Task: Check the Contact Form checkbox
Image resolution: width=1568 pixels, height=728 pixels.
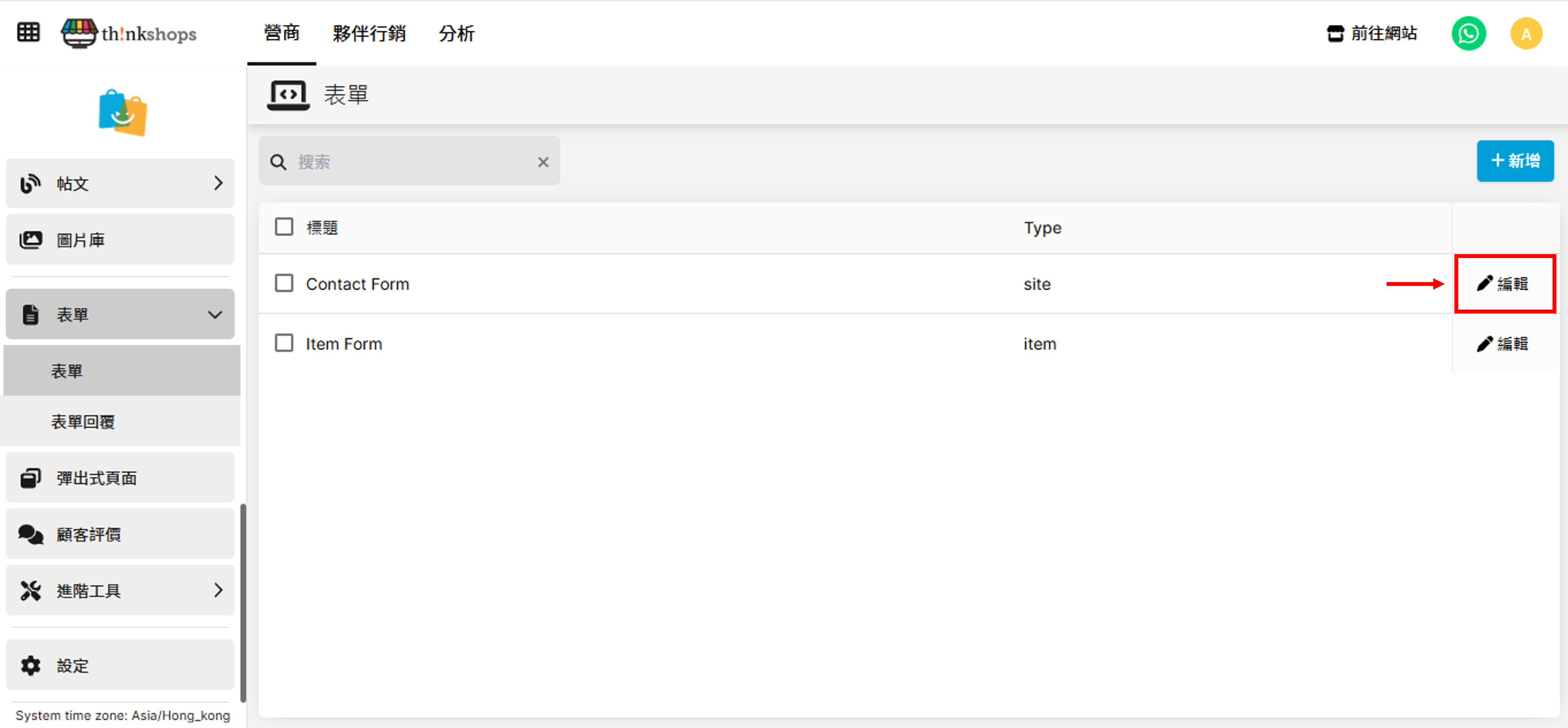Action: (284, 284)
